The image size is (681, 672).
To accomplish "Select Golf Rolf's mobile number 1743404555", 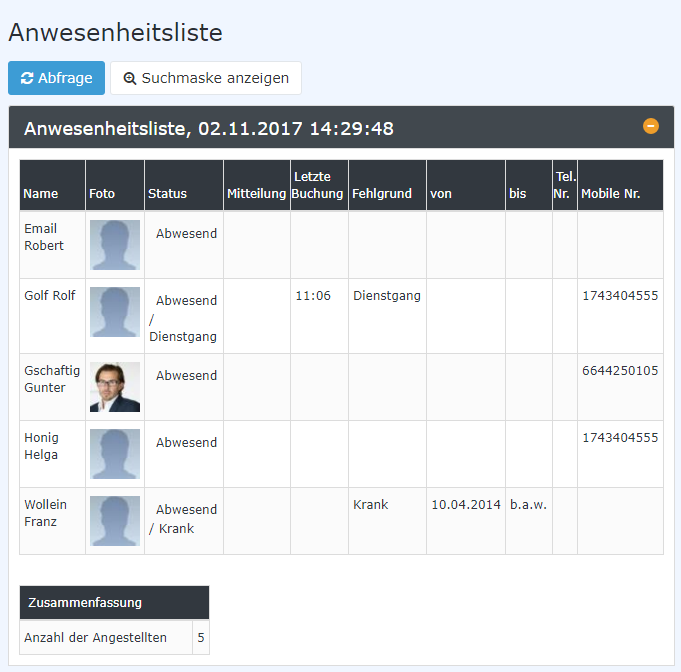I will point(620,296).
